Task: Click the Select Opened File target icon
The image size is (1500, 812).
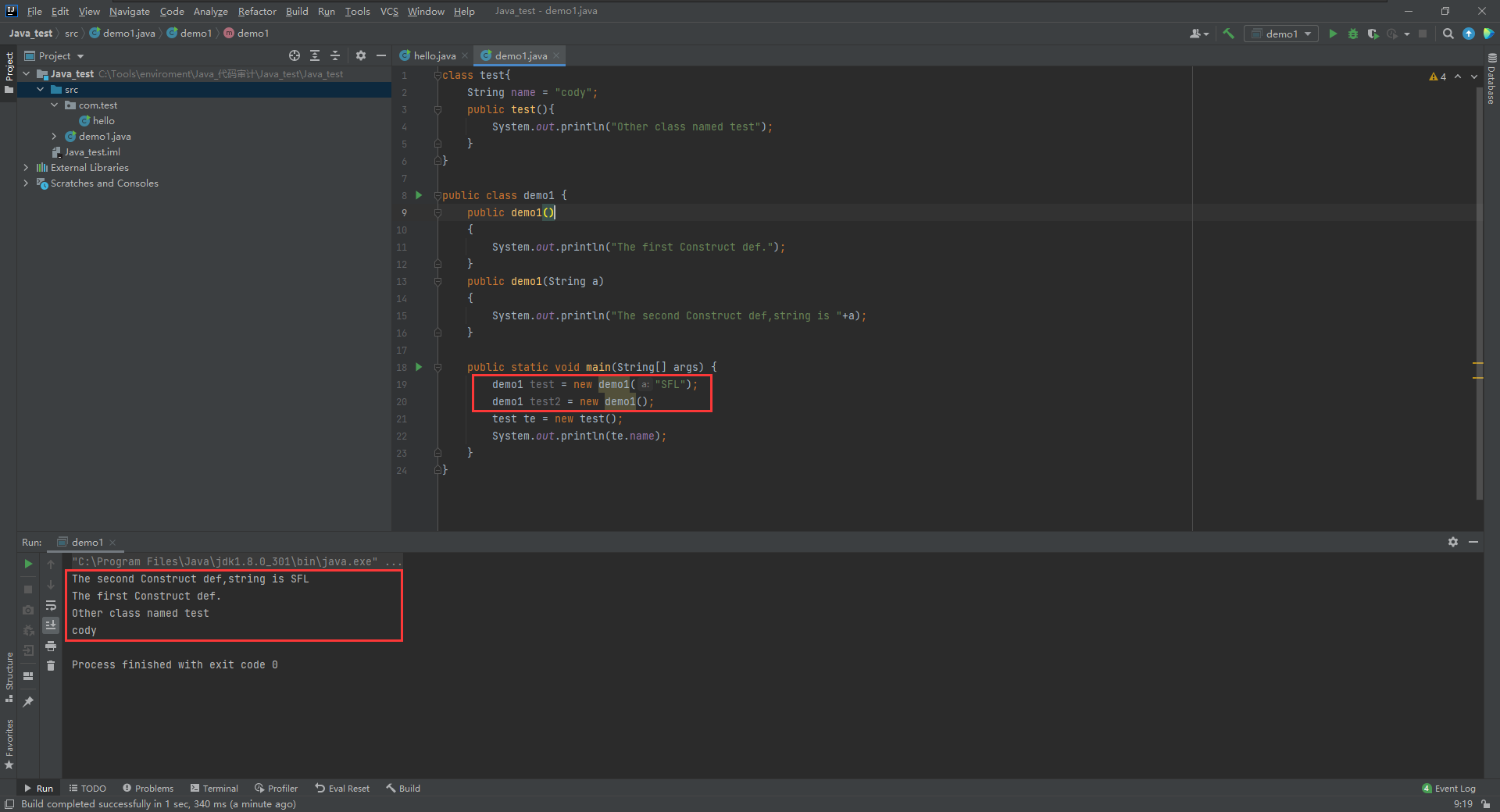Action: (295, 55)
